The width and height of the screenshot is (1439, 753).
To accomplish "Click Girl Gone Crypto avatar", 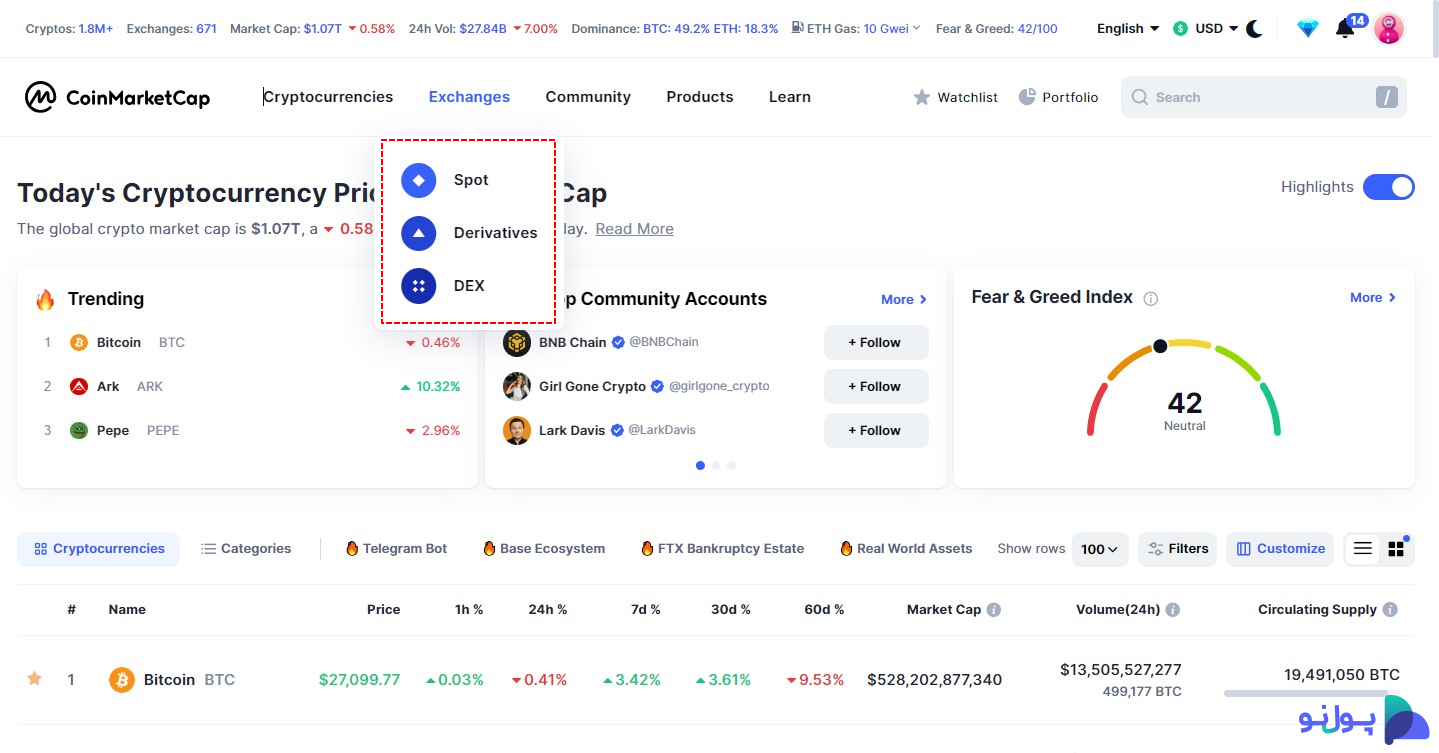I will 517,387.
